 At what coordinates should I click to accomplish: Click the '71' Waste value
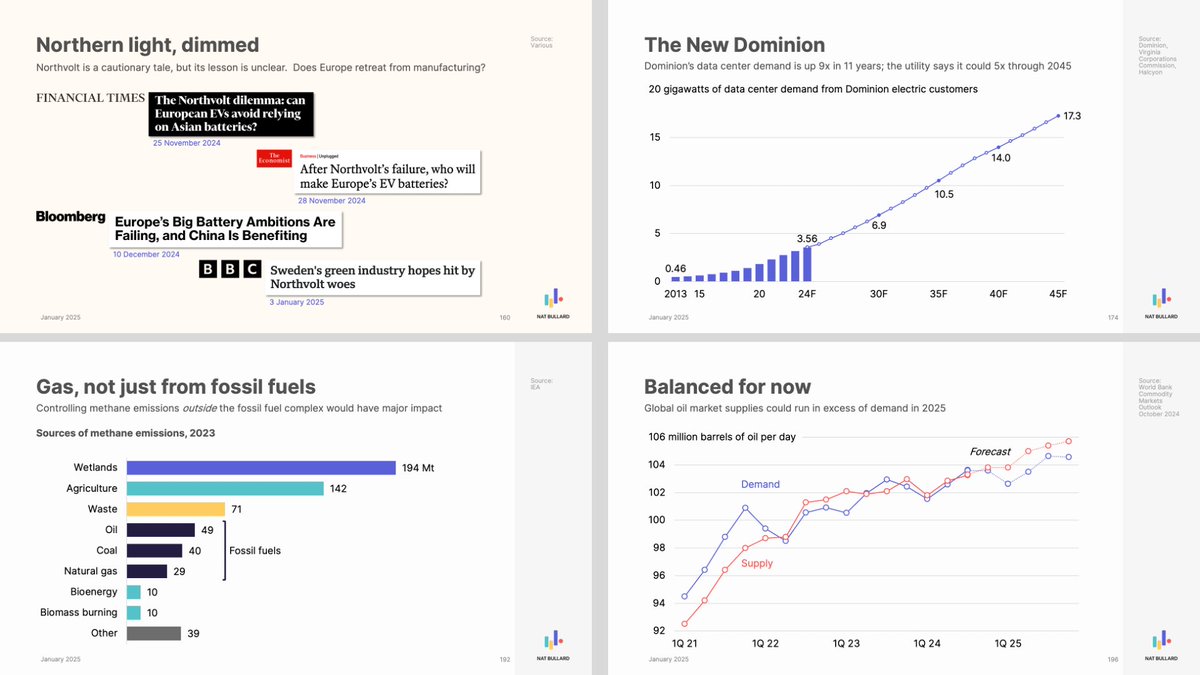click(x=237, y=510)
